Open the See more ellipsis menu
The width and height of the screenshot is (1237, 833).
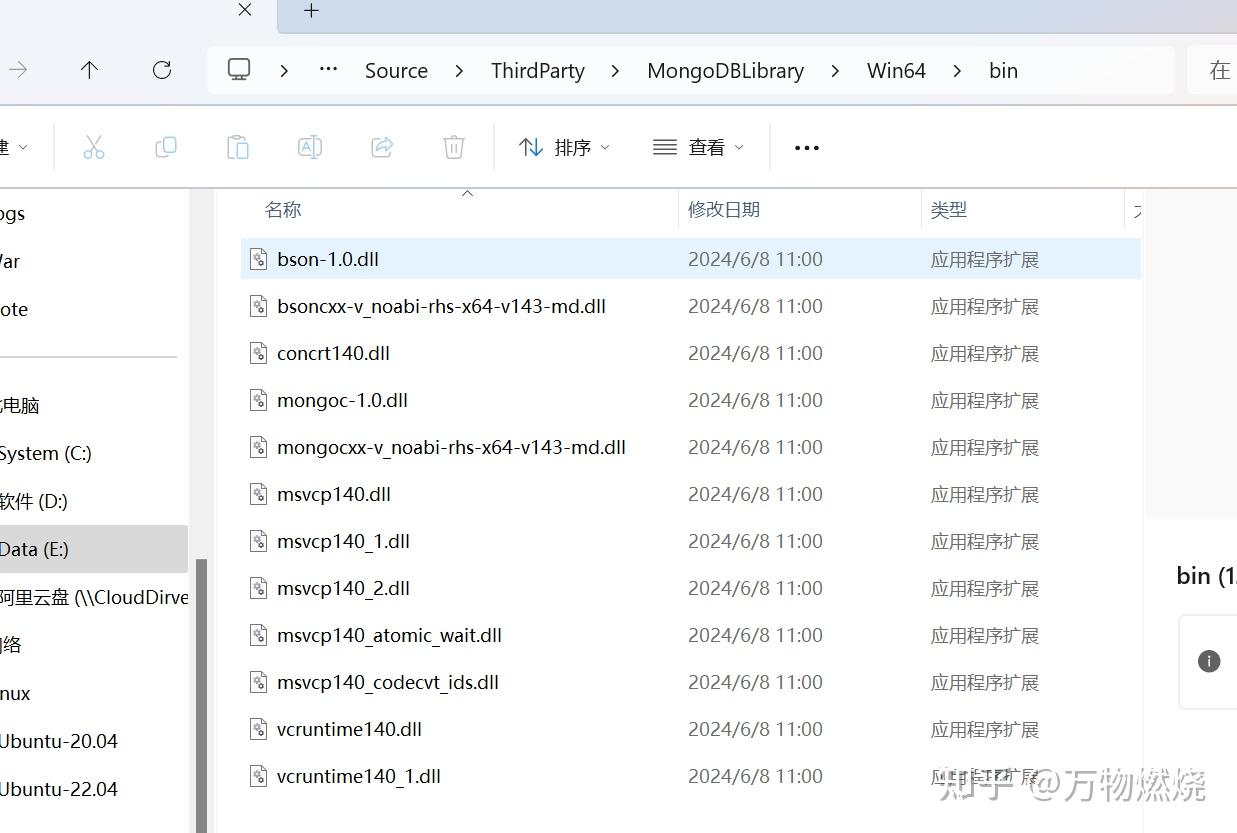tap(806, 147)
